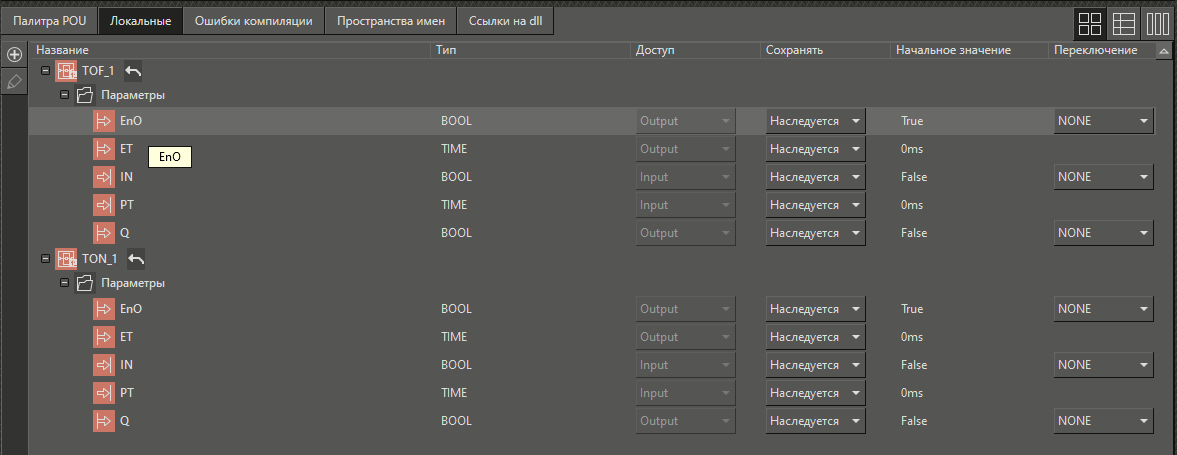The image size is (1177, 455).
Task: Click the output icon of TOF_1 EnO
Action: (104, 121)
